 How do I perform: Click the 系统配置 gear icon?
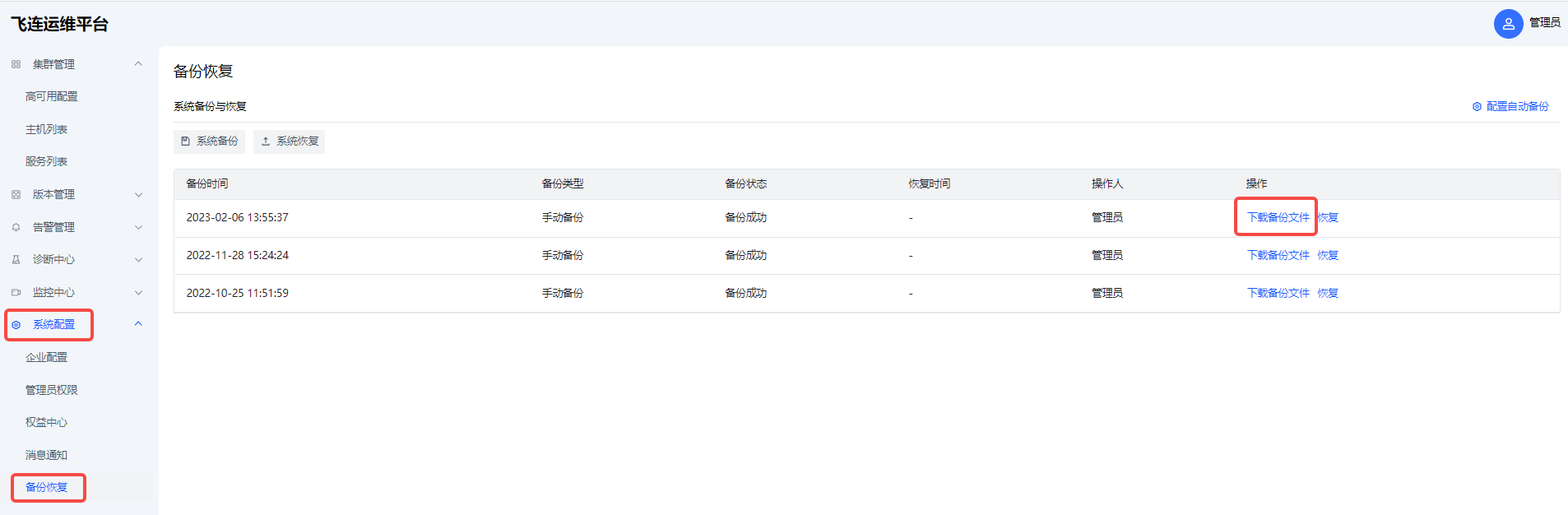click(x=16, y=325)
